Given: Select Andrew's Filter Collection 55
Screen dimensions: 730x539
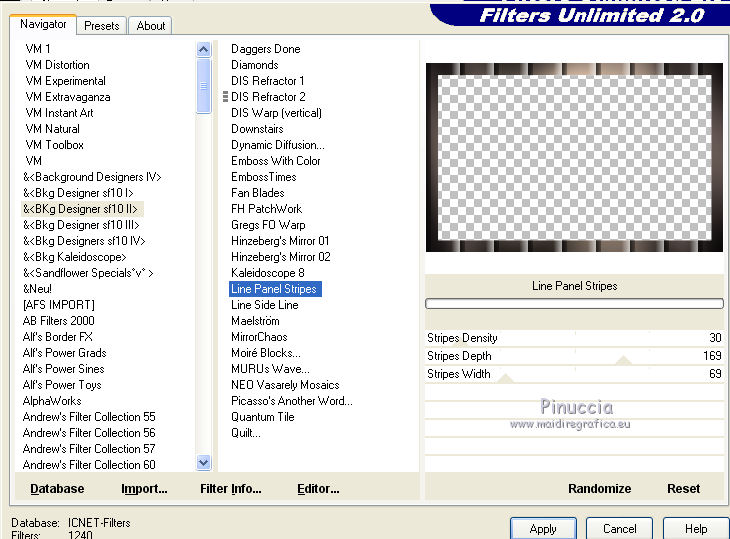Looking at the screenshot, I should 89,417.
